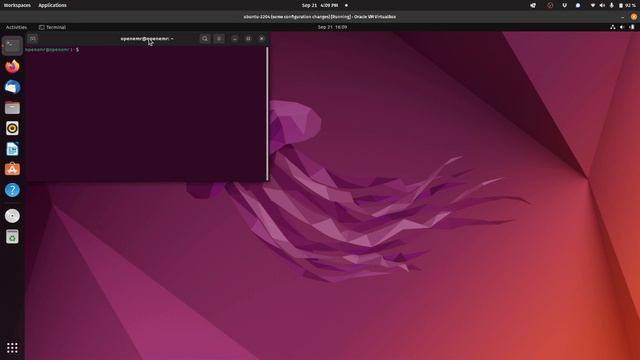
Task: Minimize the VirtualBox VM window
Action: click(622, 17)
